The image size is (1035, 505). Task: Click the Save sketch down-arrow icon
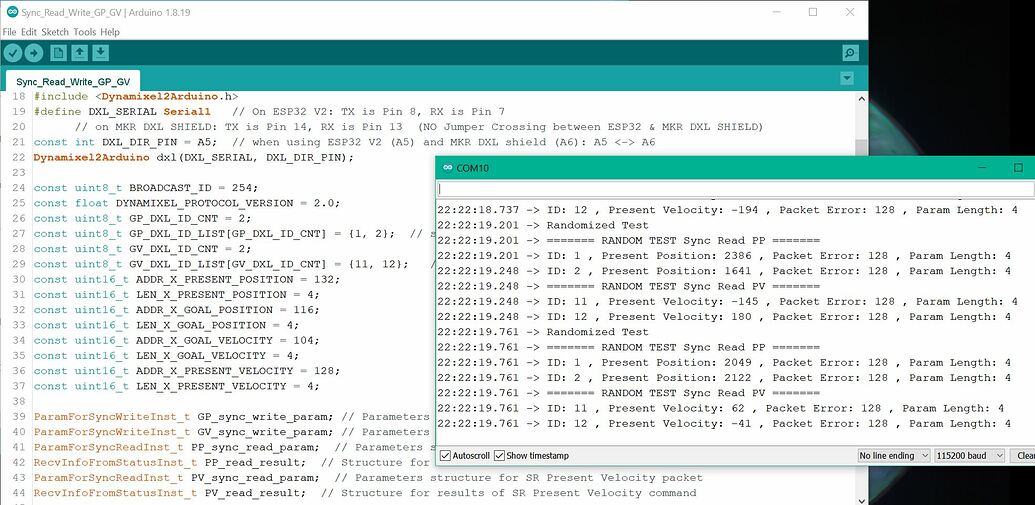(101, 53)
